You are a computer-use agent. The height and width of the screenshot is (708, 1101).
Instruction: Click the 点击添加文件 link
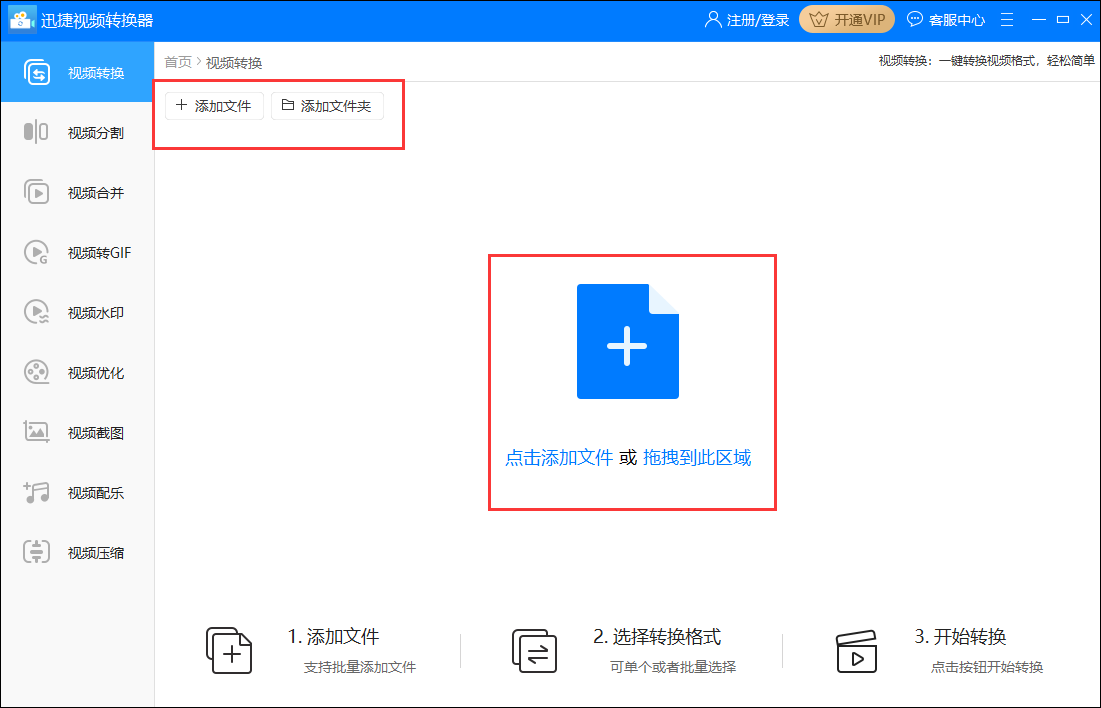(559, 458)
